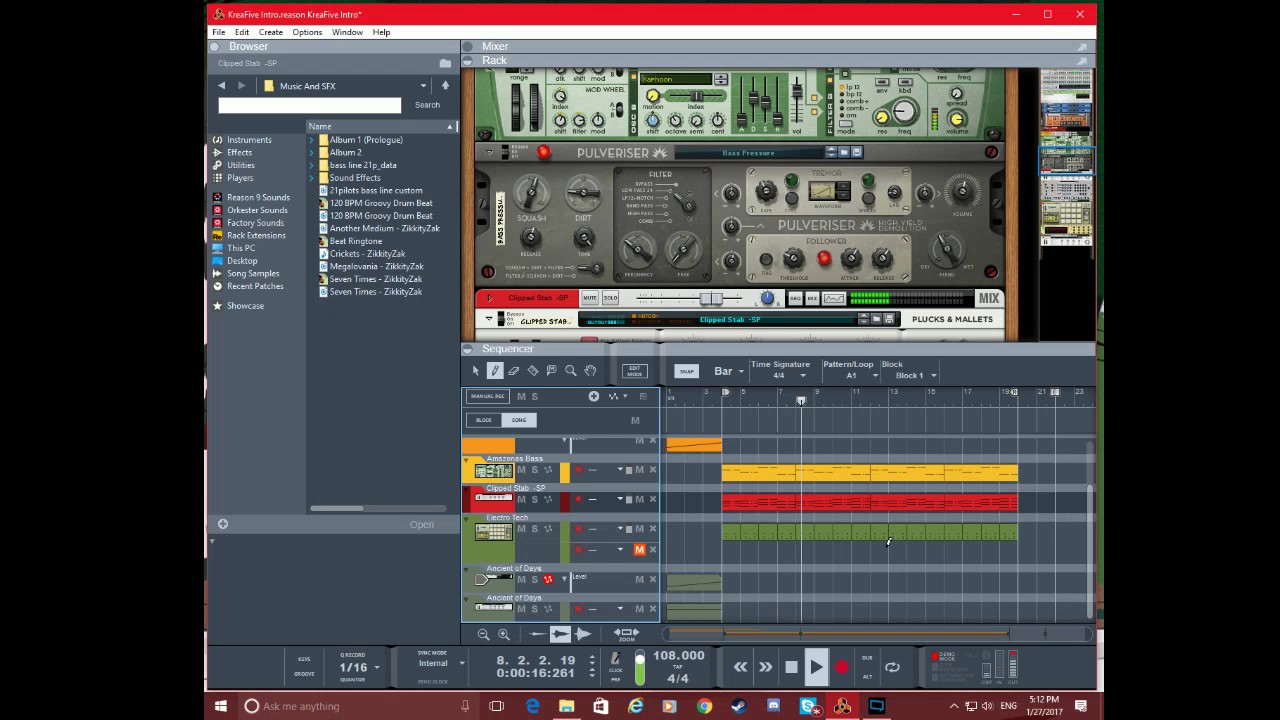This screenshot has height=720, width=1280.
Task: Select the Eraser tool in sequencer
Action: (514, 371)
